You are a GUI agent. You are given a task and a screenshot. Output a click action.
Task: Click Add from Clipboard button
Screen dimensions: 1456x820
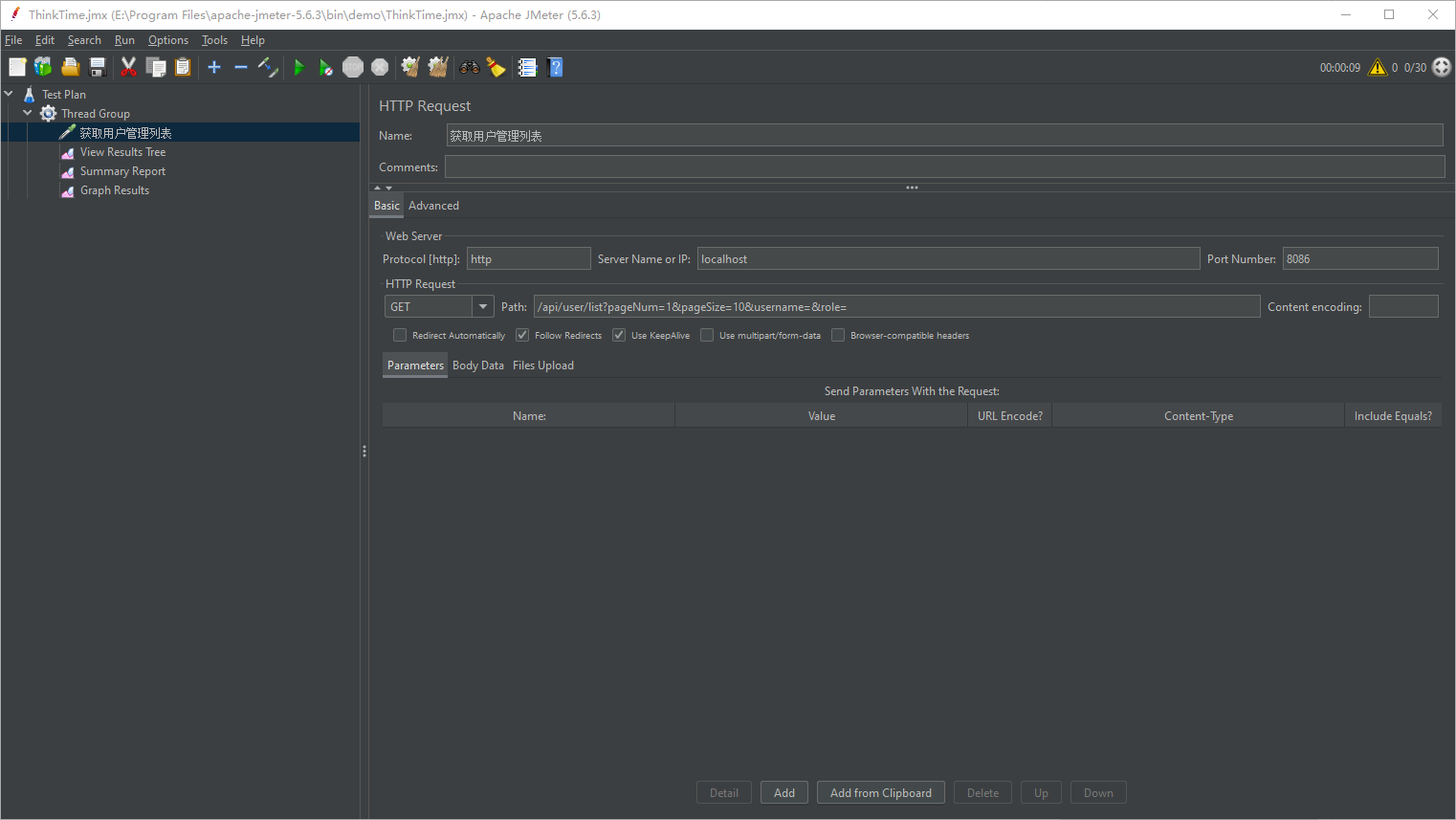click(x=881, y=792)
